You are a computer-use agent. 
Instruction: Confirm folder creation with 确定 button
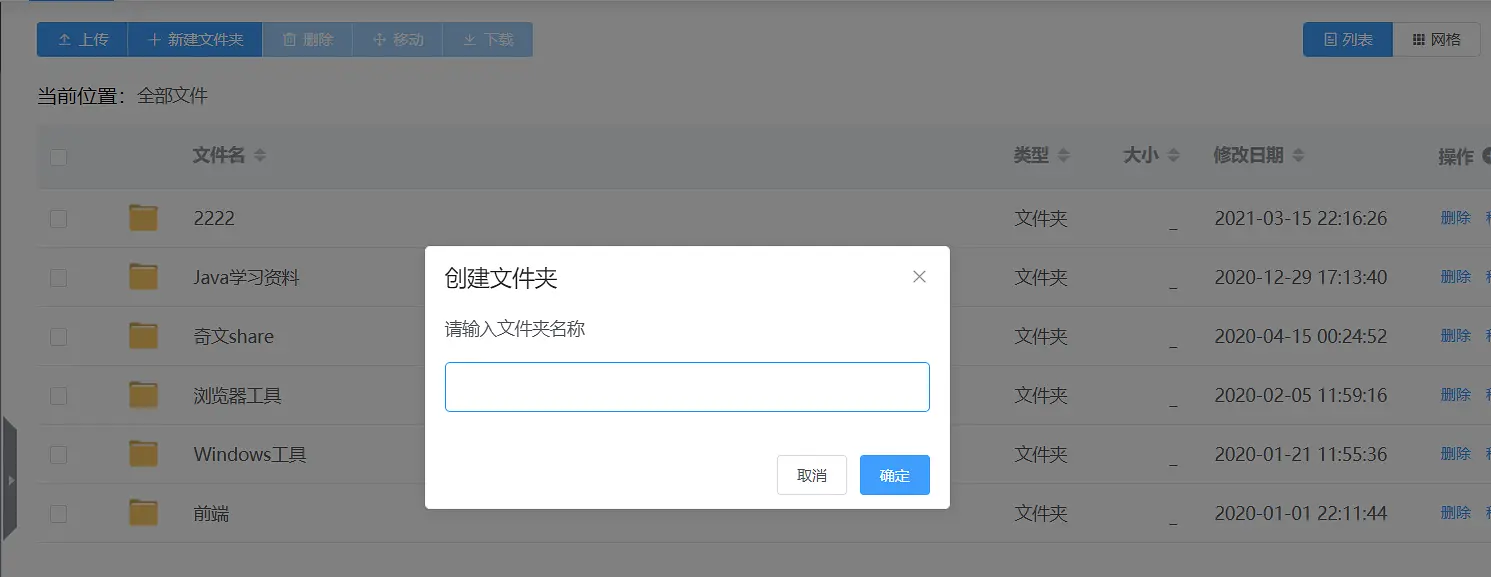[x=894, y=475]
